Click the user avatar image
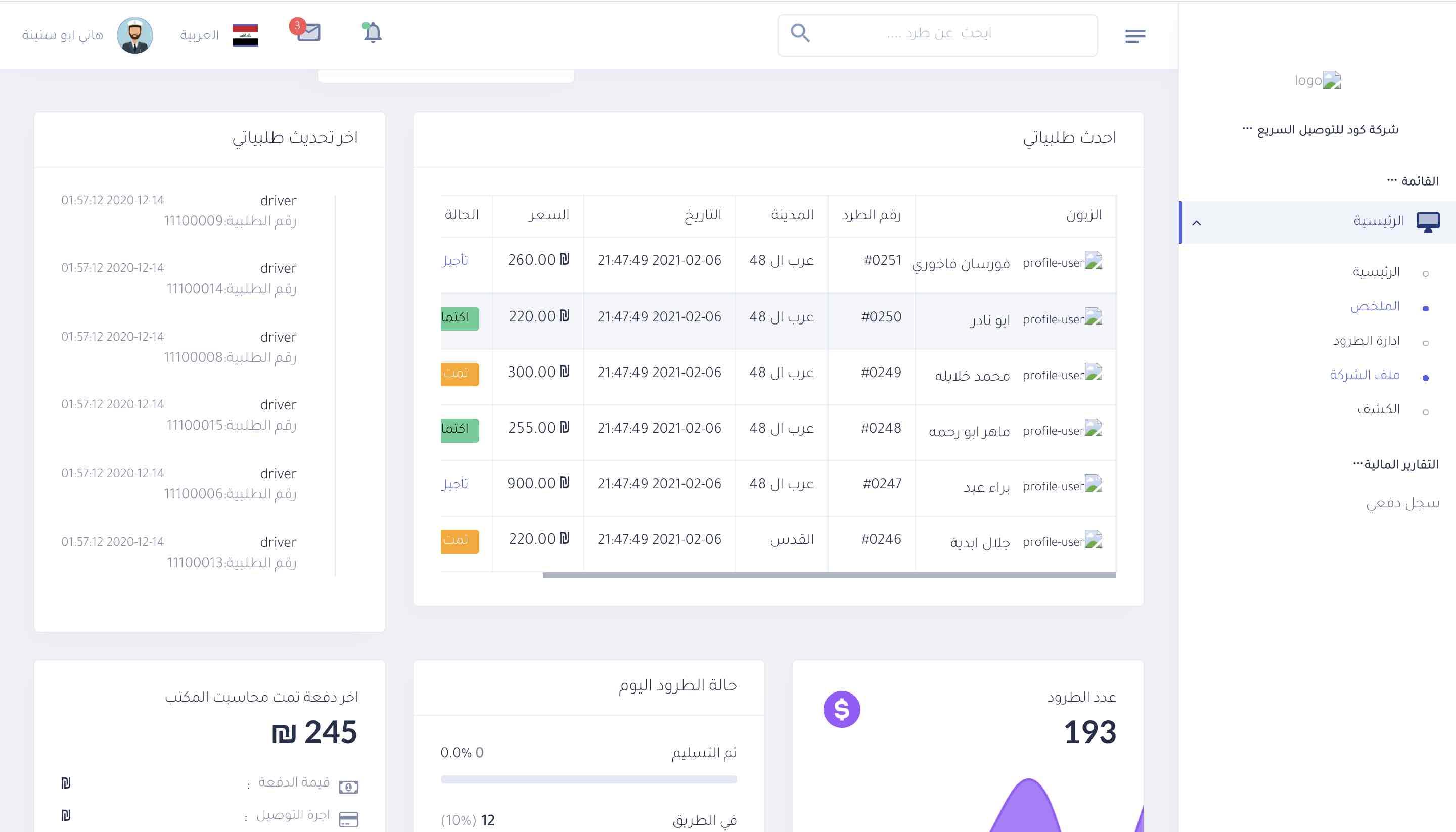Image resolution: width=1456 pixels, height=832 pixels. [135, 35]
